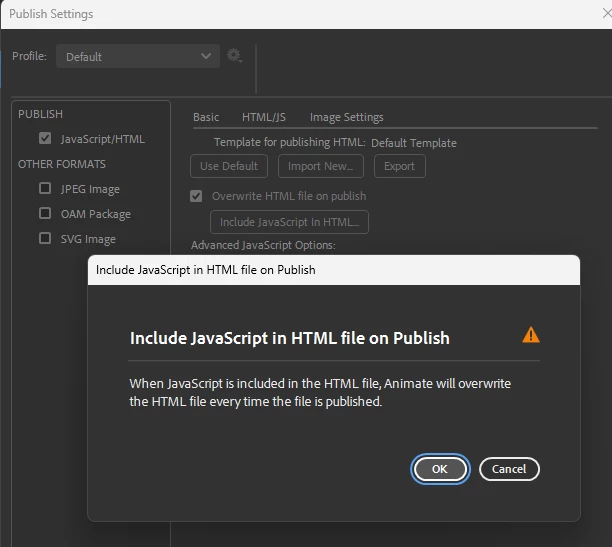Enable the OAM Package format checkbox

pos(45,213)
